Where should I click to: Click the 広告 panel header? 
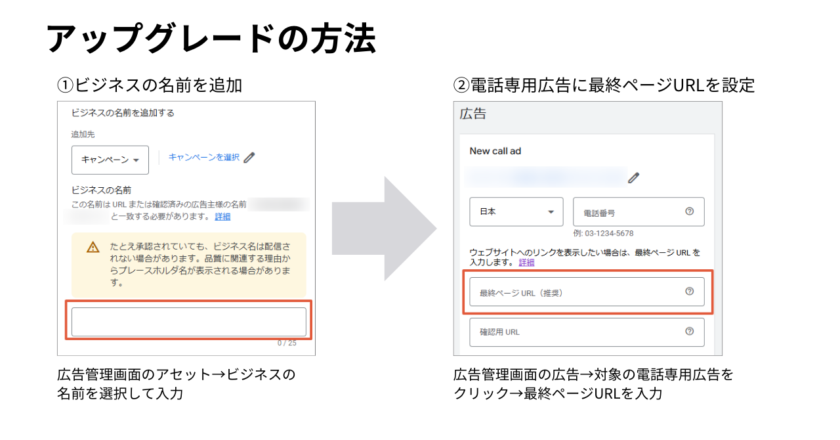coord(473,114)
